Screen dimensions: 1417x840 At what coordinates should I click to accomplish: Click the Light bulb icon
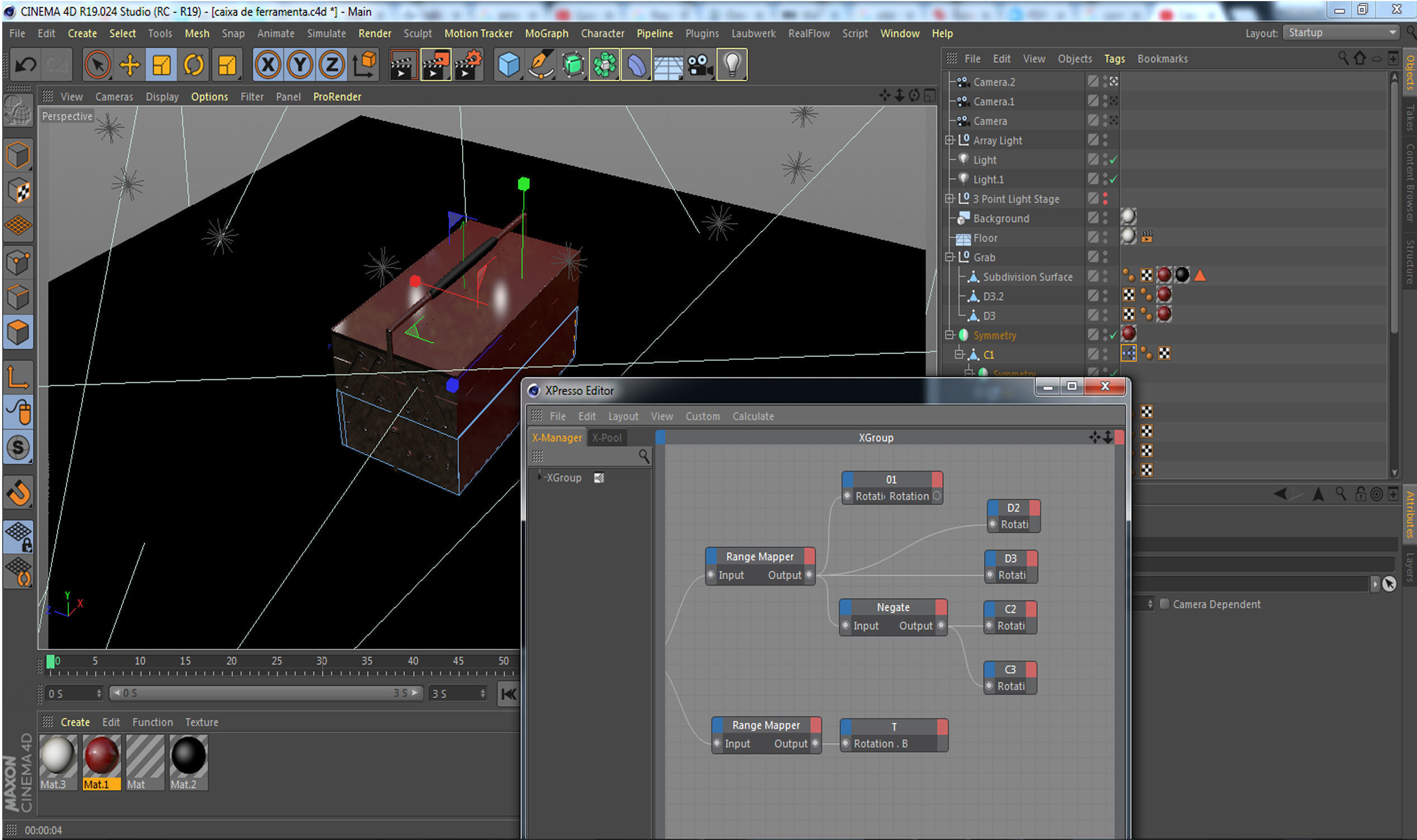[x=732, y=65]
